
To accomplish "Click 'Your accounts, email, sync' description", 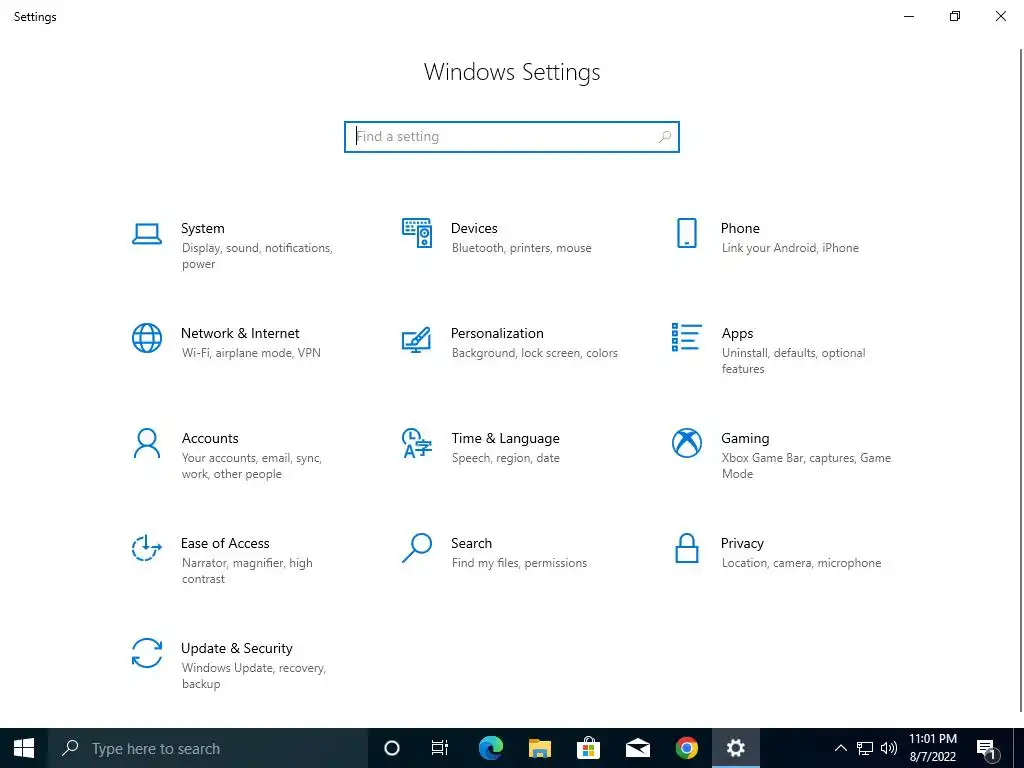I will 251,466.
